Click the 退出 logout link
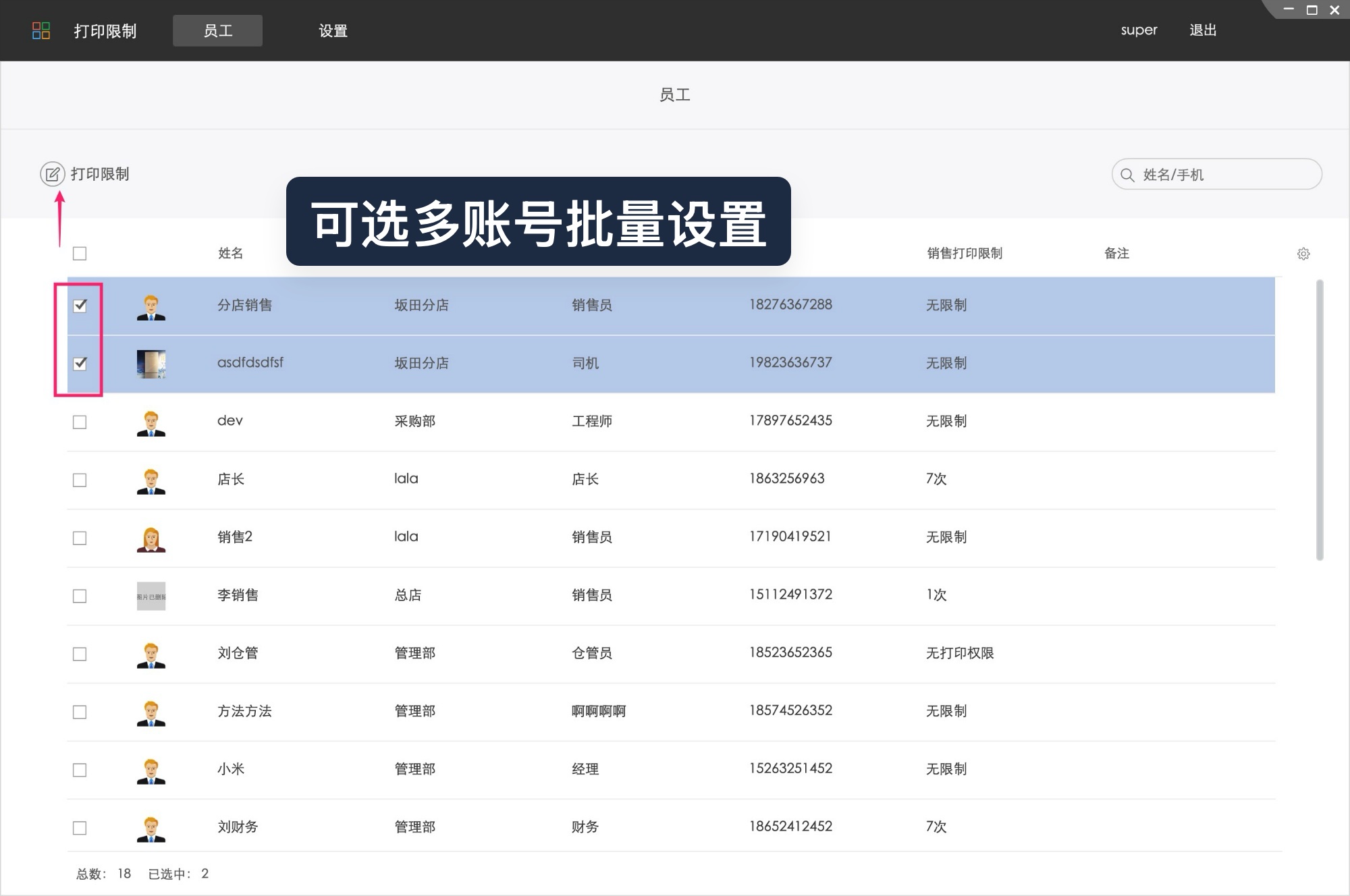The image size is (1350, 896). (x=1203, y=30)
